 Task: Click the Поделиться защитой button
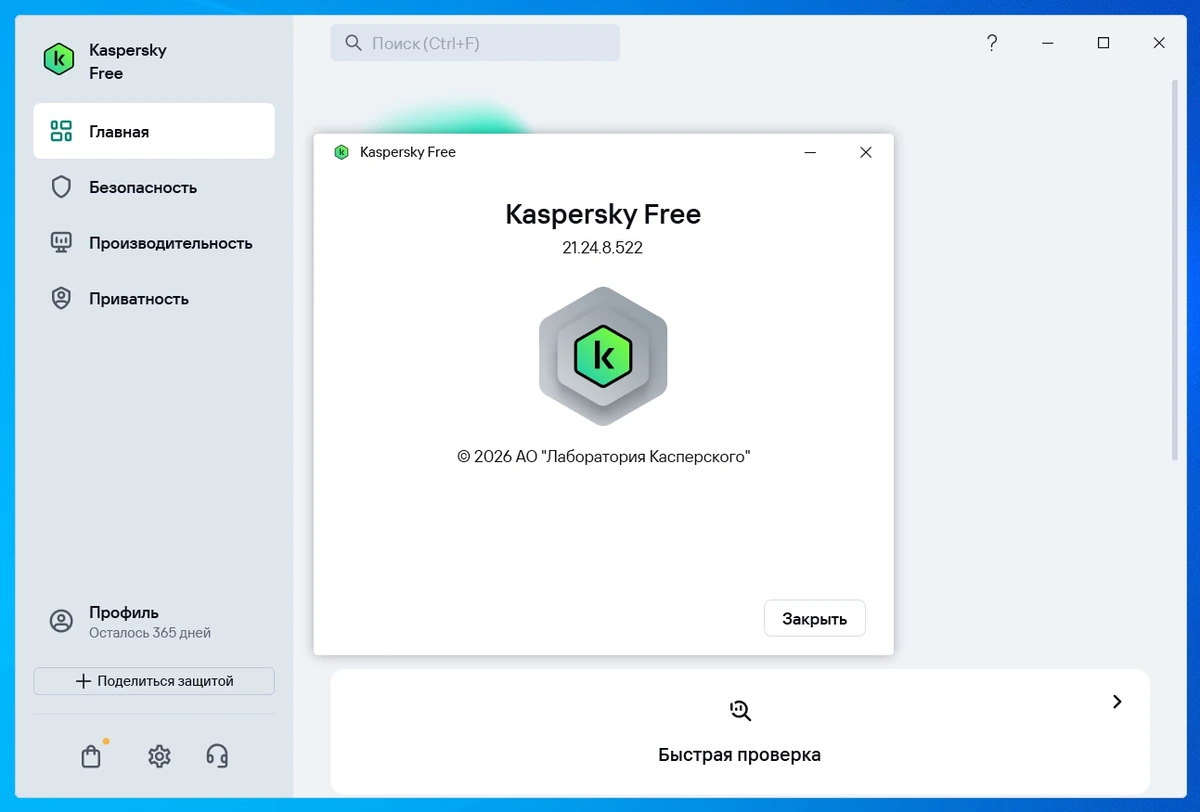point(154,681)
